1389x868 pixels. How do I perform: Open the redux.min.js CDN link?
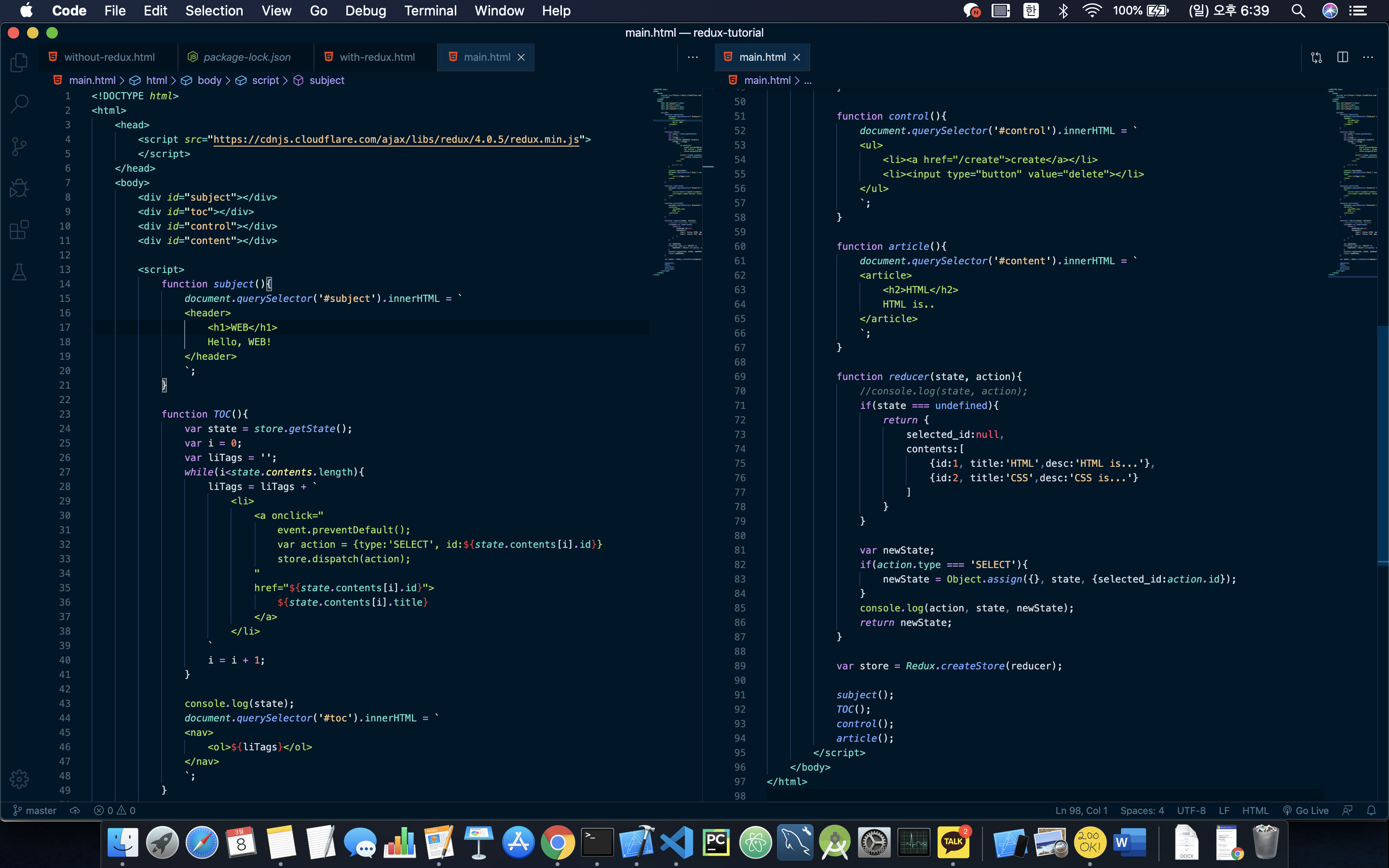pyautogui.click(x=396, y=139)
